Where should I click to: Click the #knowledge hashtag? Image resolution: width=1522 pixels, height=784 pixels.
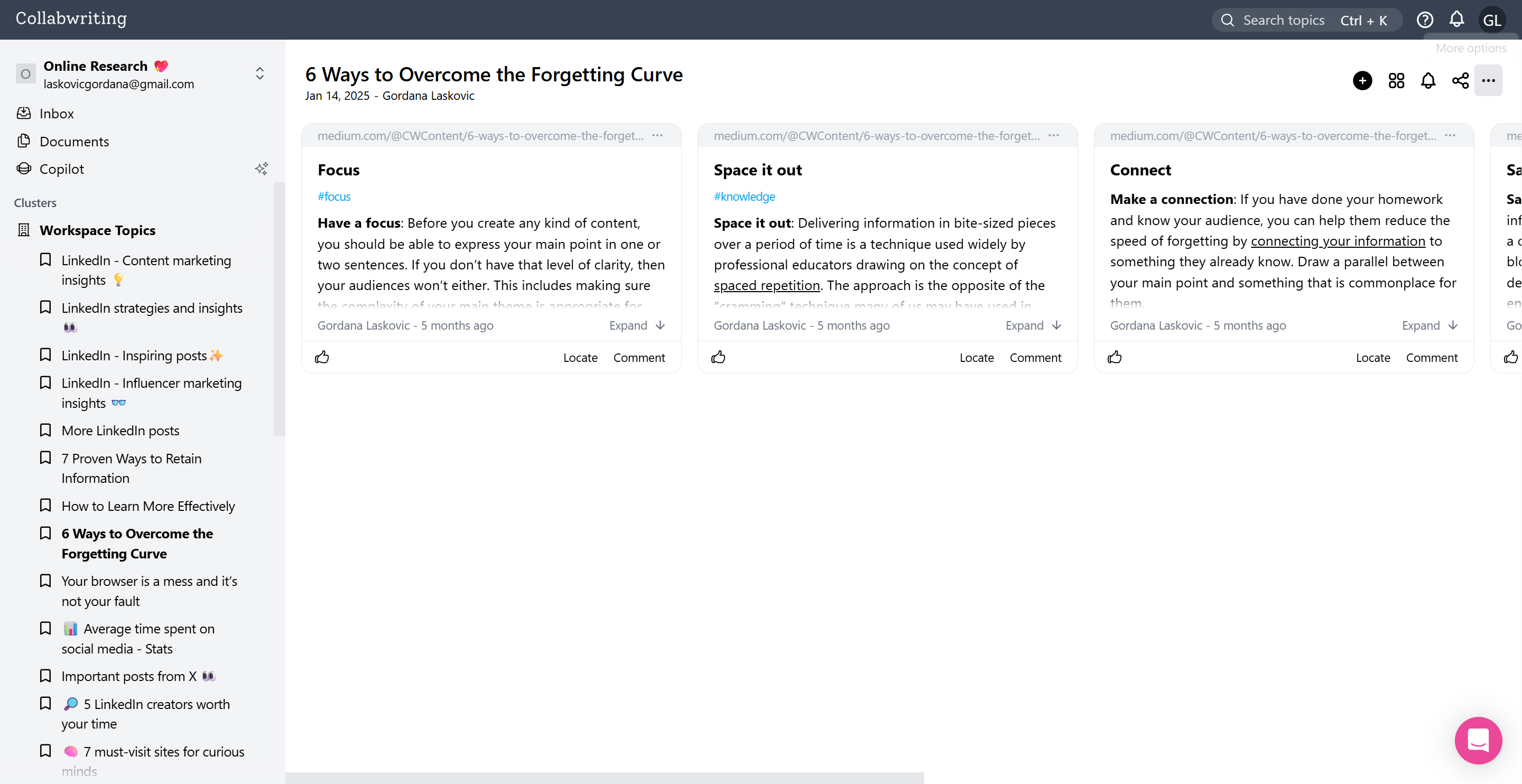point(744,197)
